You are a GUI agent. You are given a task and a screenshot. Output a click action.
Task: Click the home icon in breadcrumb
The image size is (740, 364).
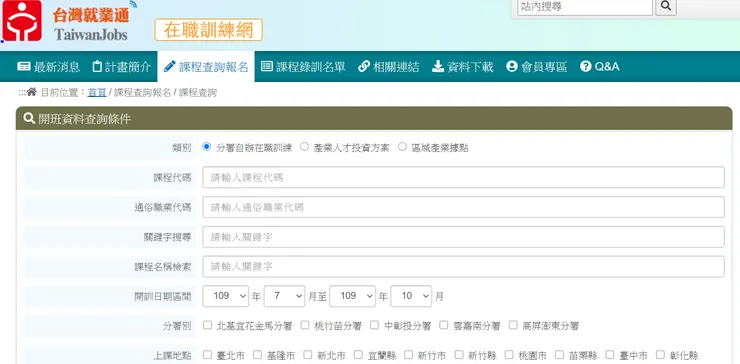pos(32,92)
